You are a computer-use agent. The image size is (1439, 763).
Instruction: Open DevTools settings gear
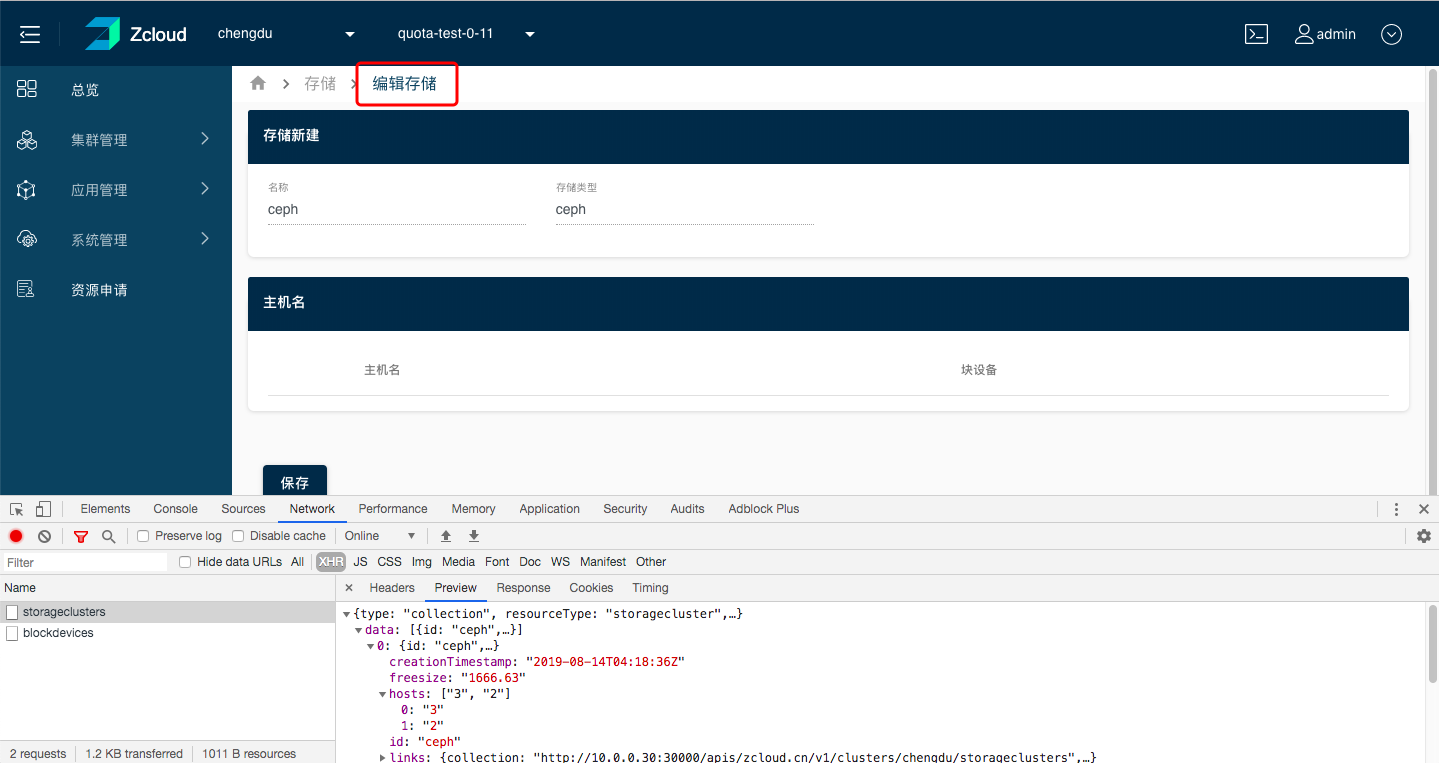(1423, 536)
